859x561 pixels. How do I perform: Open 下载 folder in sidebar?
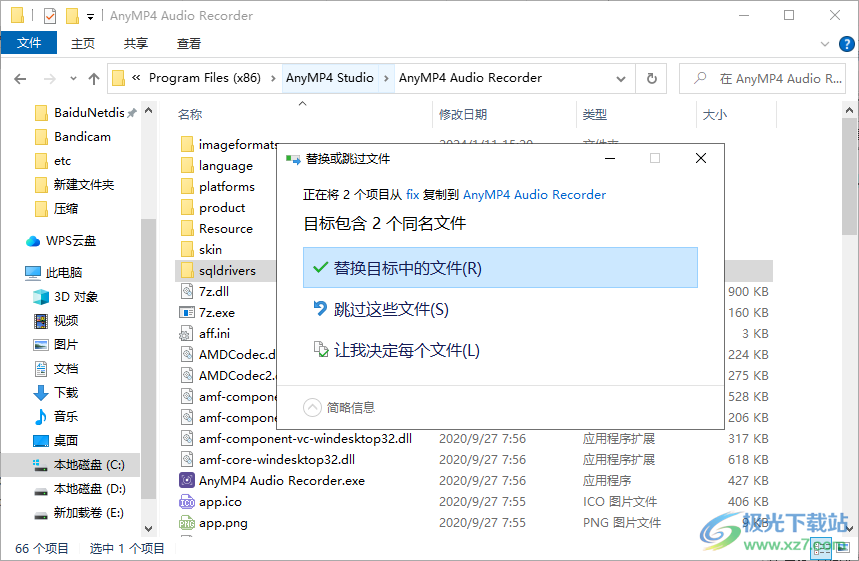[56, 393]
